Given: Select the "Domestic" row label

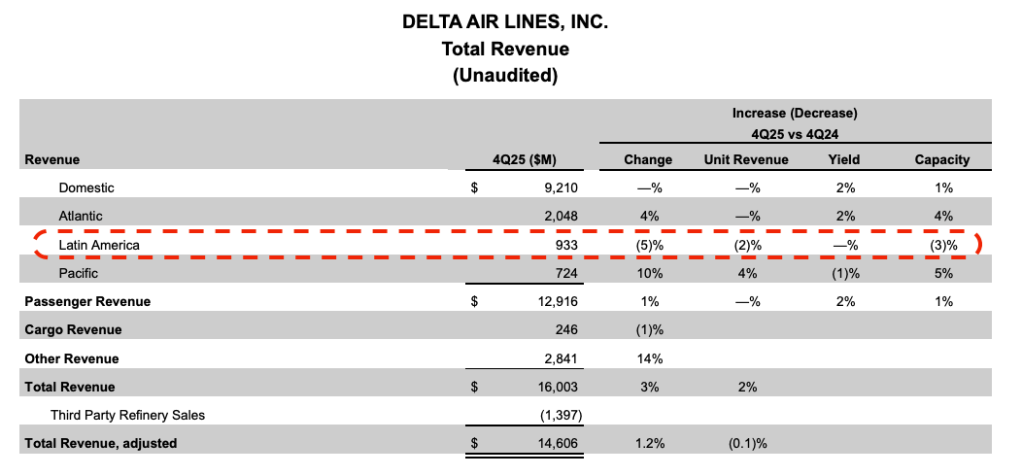Looking at the screenshot, I should pyautogui.click(x=87, y=187).
